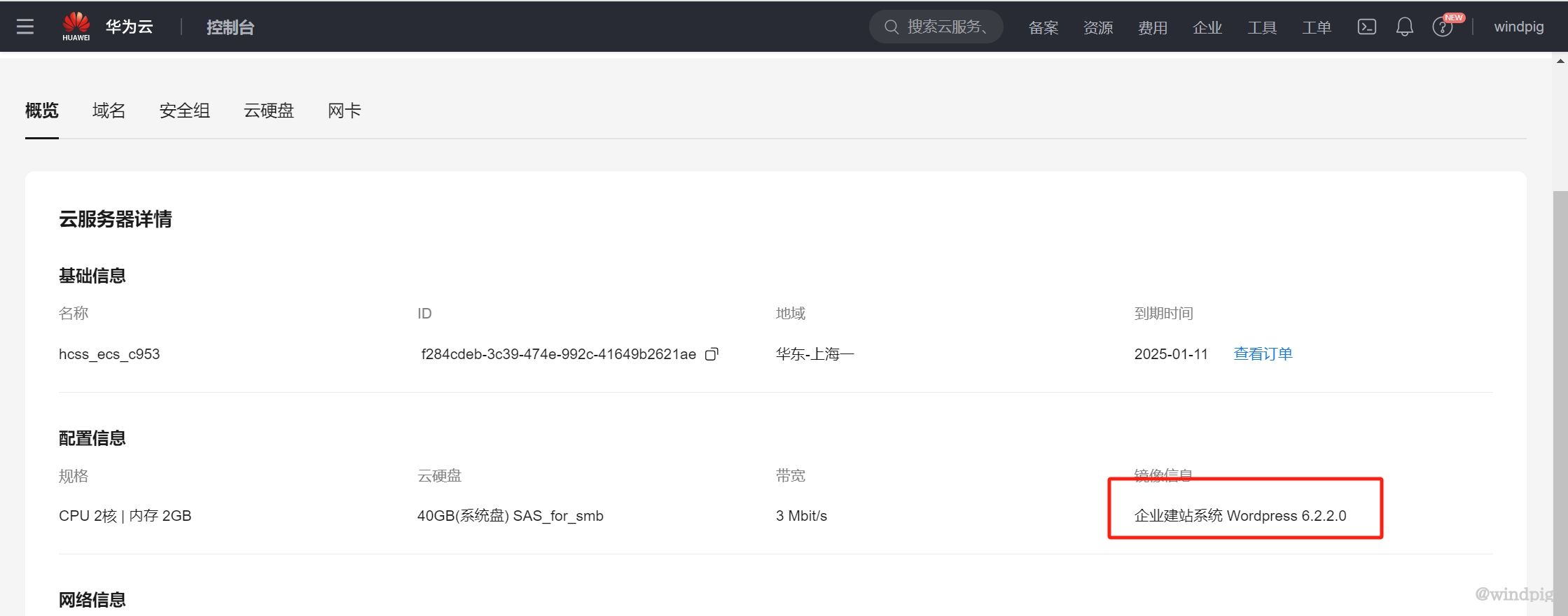Click the 规格 field label
Viewport: 1568px width, 616px height.
pyautogui.click(x=74, y=476)
